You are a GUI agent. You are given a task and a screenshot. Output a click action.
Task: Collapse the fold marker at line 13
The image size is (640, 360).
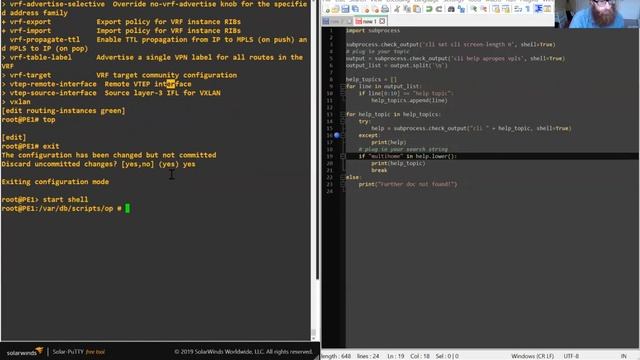click(342, 114)
